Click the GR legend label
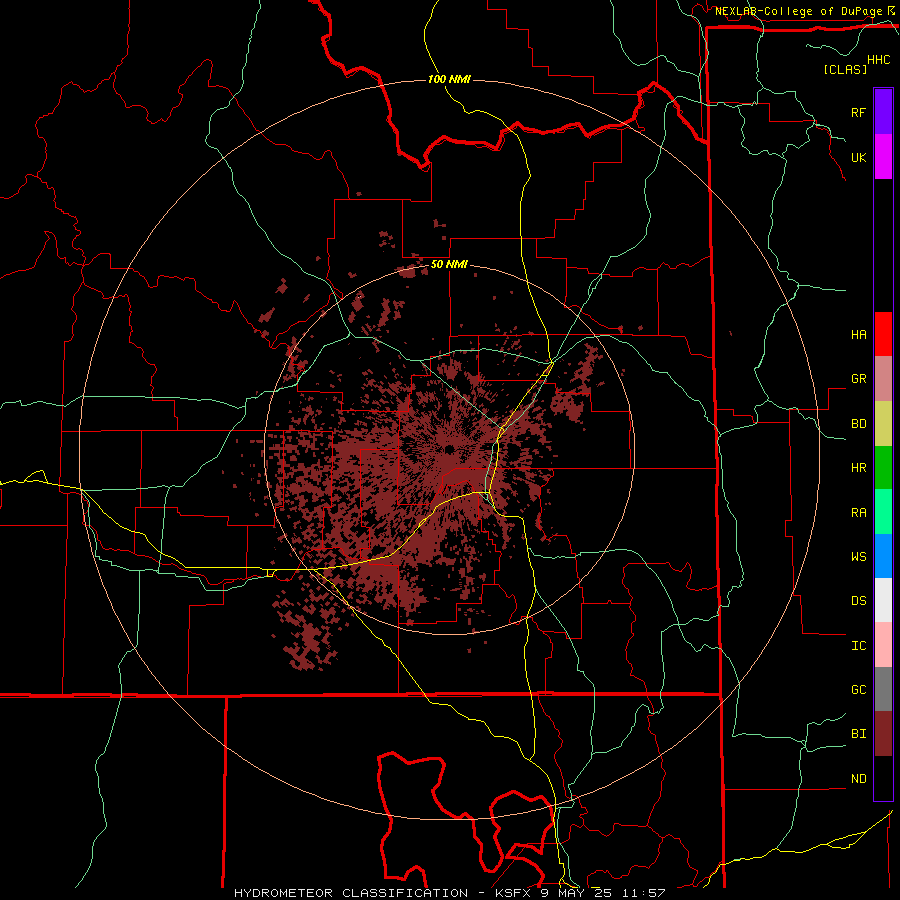Viewport: 900px width, 900px height. [858, 379]
